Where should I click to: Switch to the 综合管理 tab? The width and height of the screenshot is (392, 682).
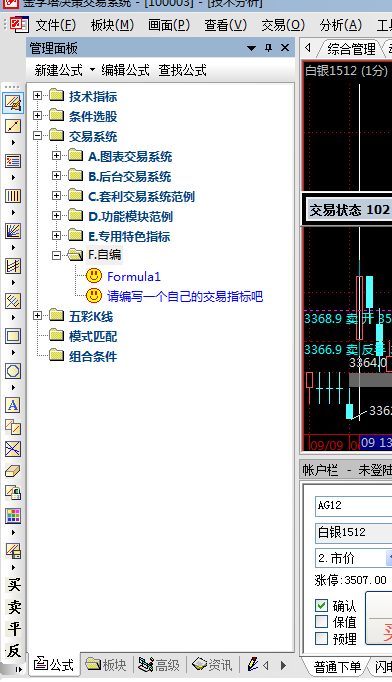coord(352,49)
